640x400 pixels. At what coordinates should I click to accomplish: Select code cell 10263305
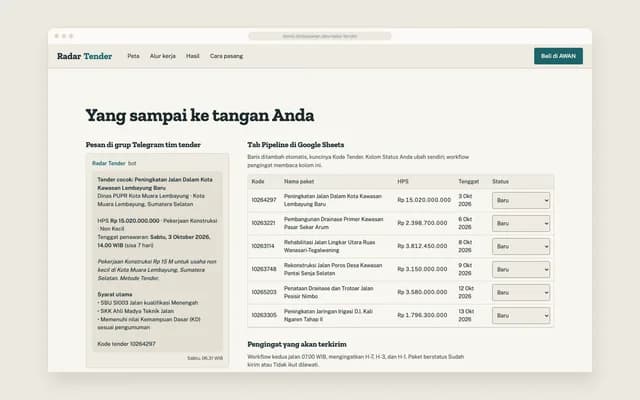tap(264, 315)
